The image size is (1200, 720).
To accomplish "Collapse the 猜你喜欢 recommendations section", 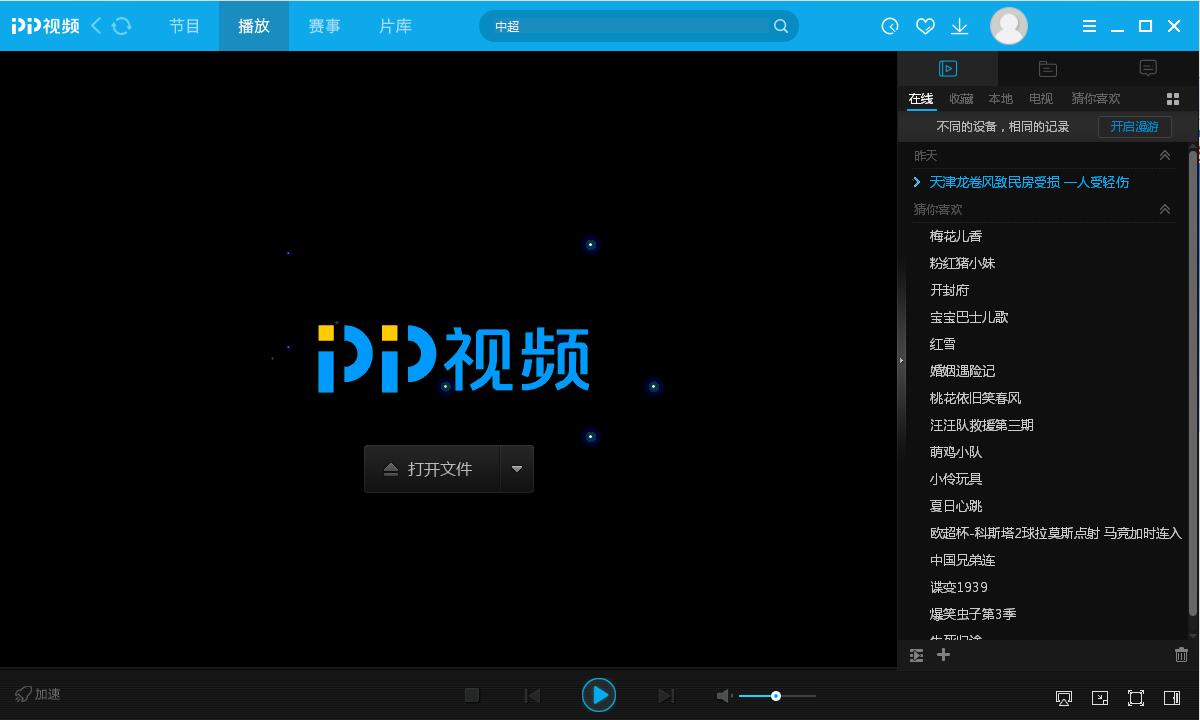I will click(1164, 209).
